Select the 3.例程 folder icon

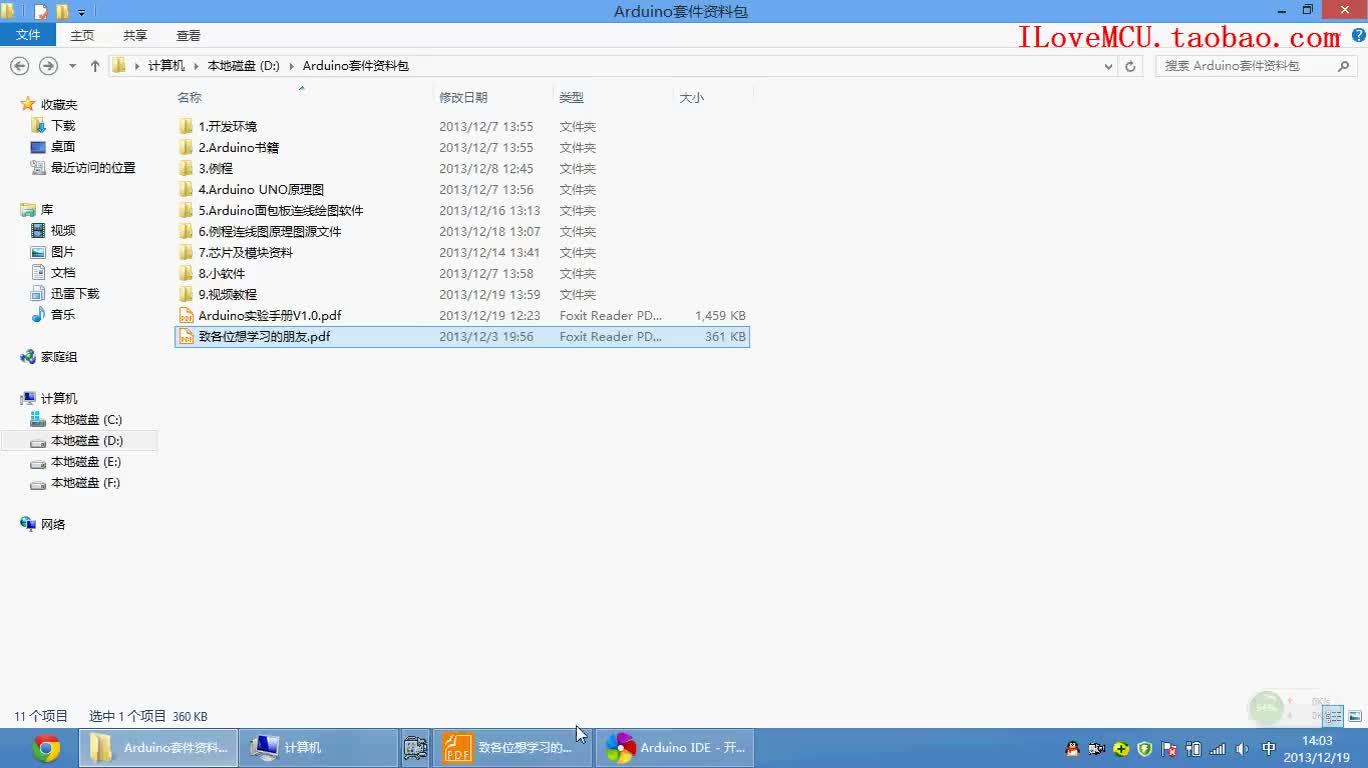click(186, 168)
